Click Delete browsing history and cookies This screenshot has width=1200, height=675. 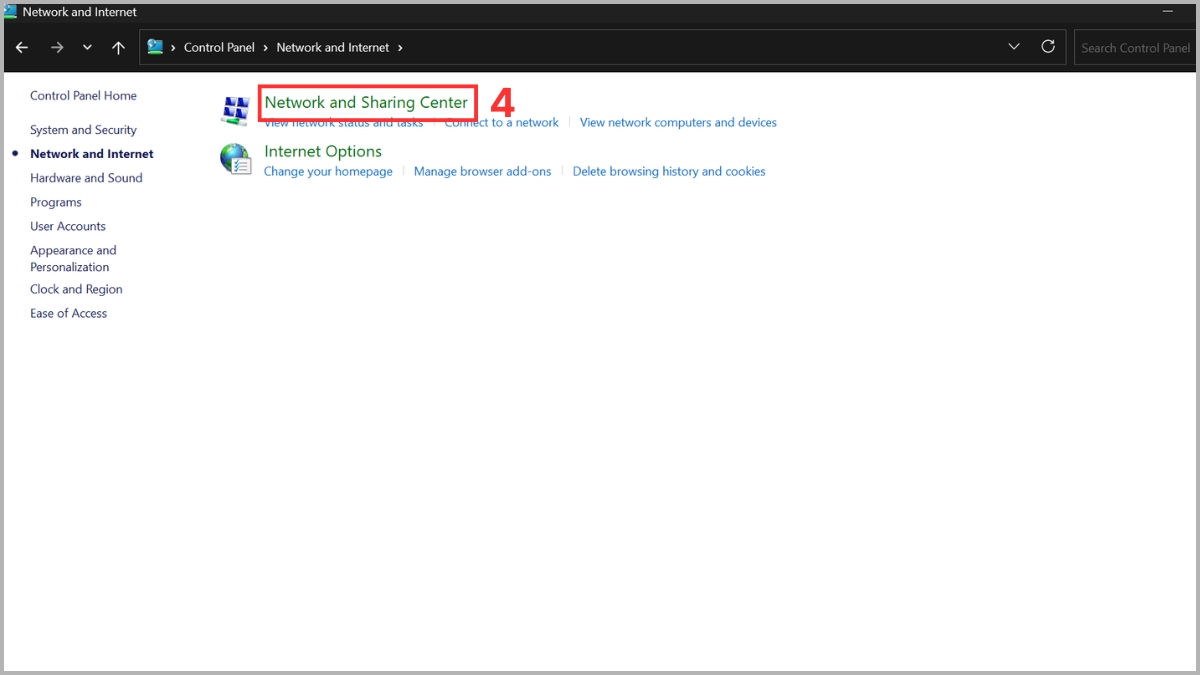[x=669, y=171]
